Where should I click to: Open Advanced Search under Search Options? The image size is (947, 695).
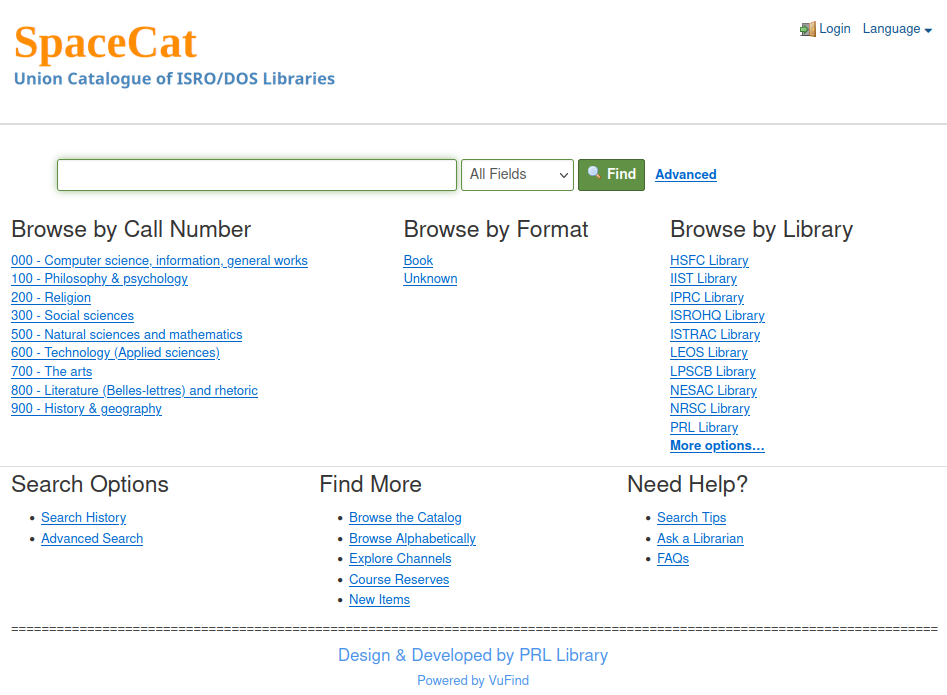click(92, 538)
